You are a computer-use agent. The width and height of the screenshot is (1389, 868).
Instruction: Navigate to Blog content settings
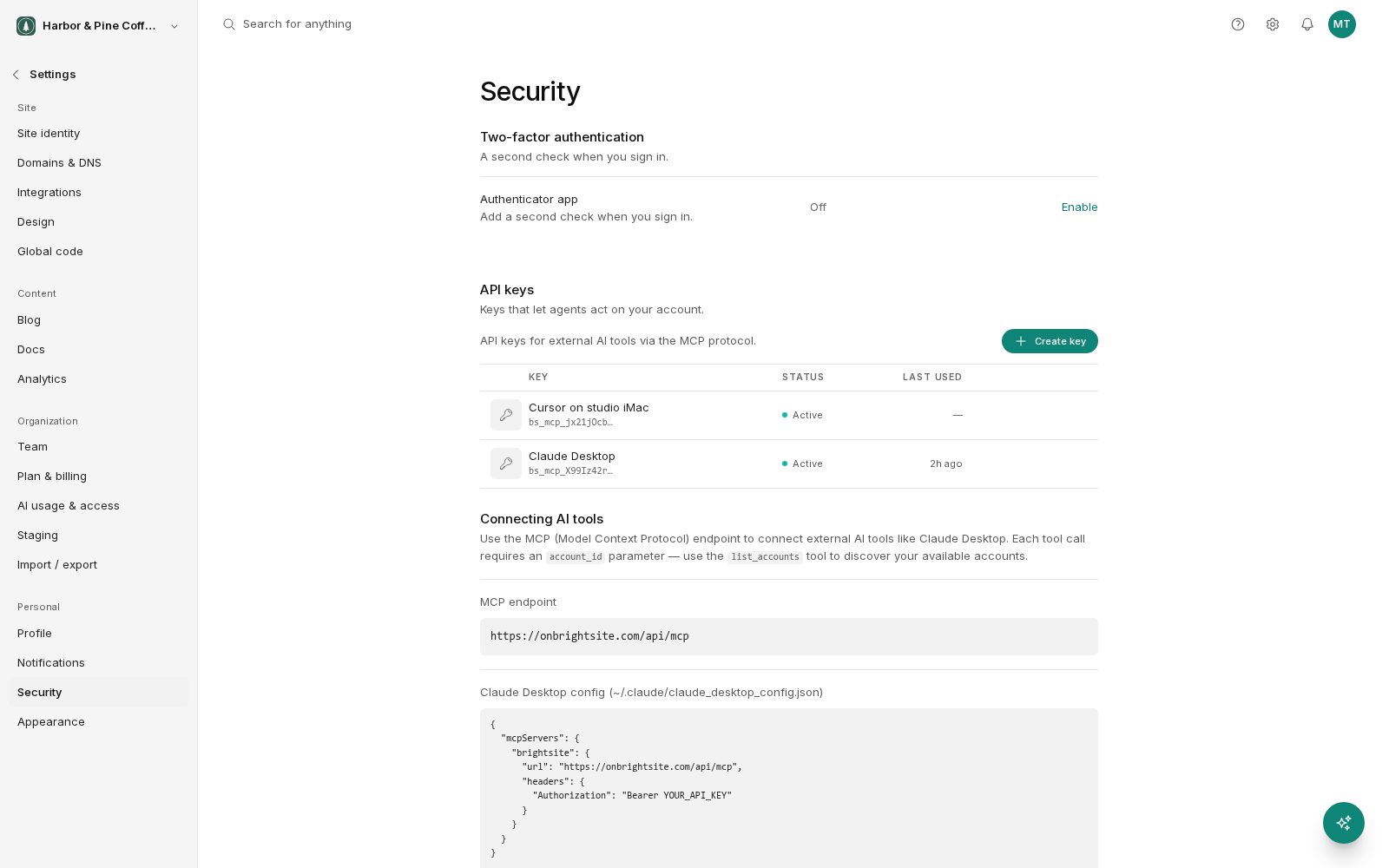point(99,320)
